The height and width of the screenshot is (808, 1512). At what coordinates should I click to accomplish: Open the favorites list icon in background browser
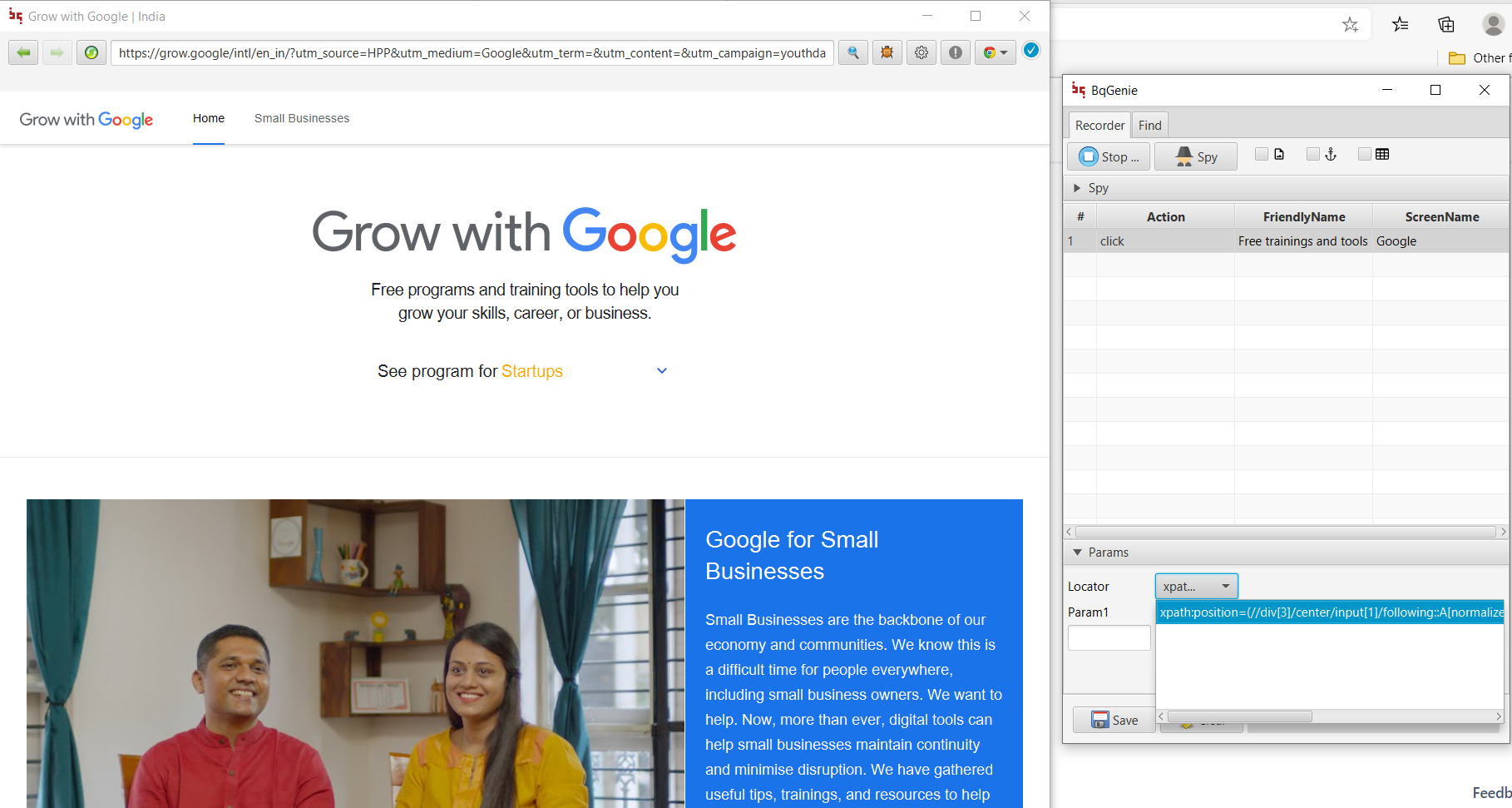click(1401, 25)
